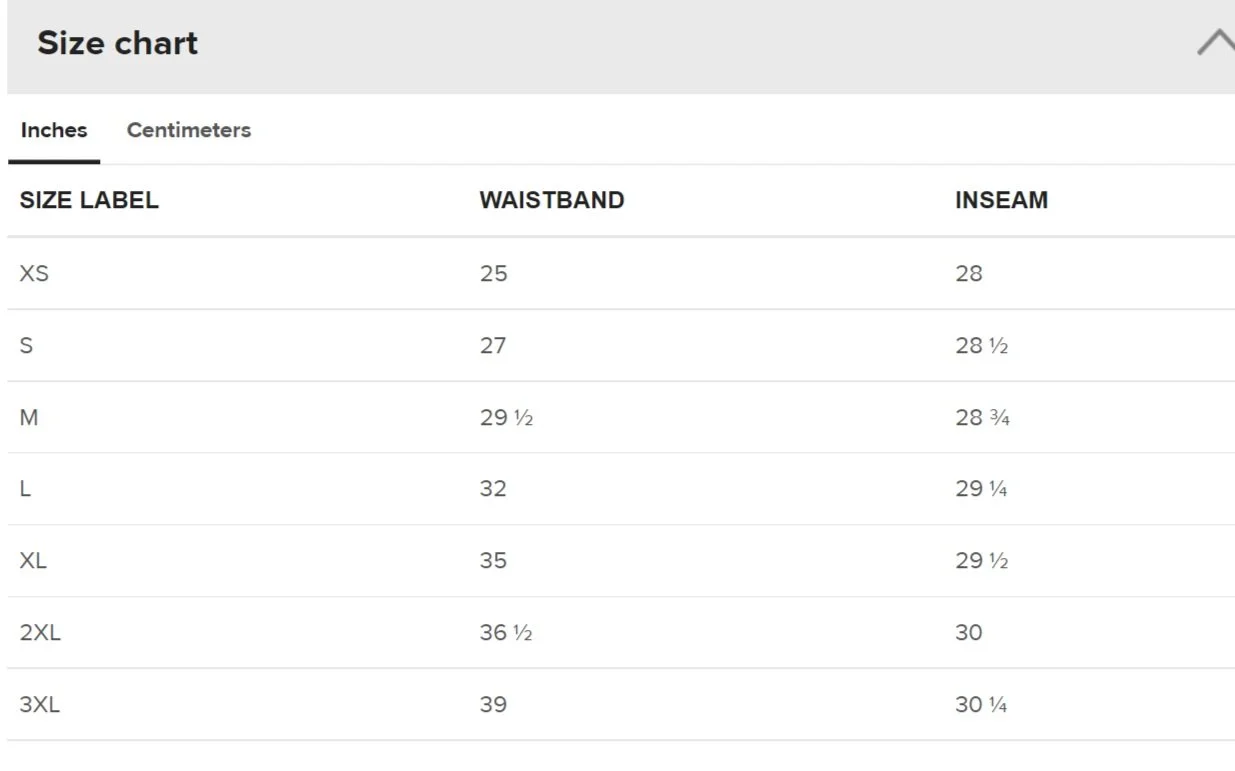
Task: Click inseam value 28 ¾
Action: 982,417
